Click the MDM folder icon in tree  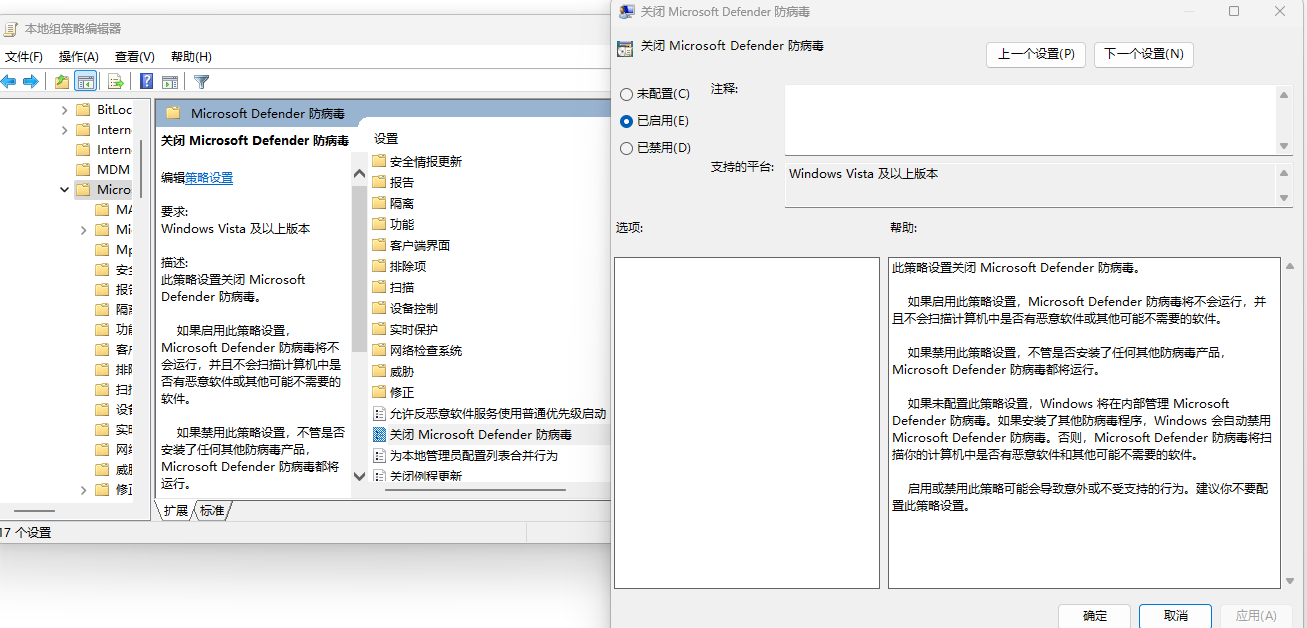click(x=83, y=169)
